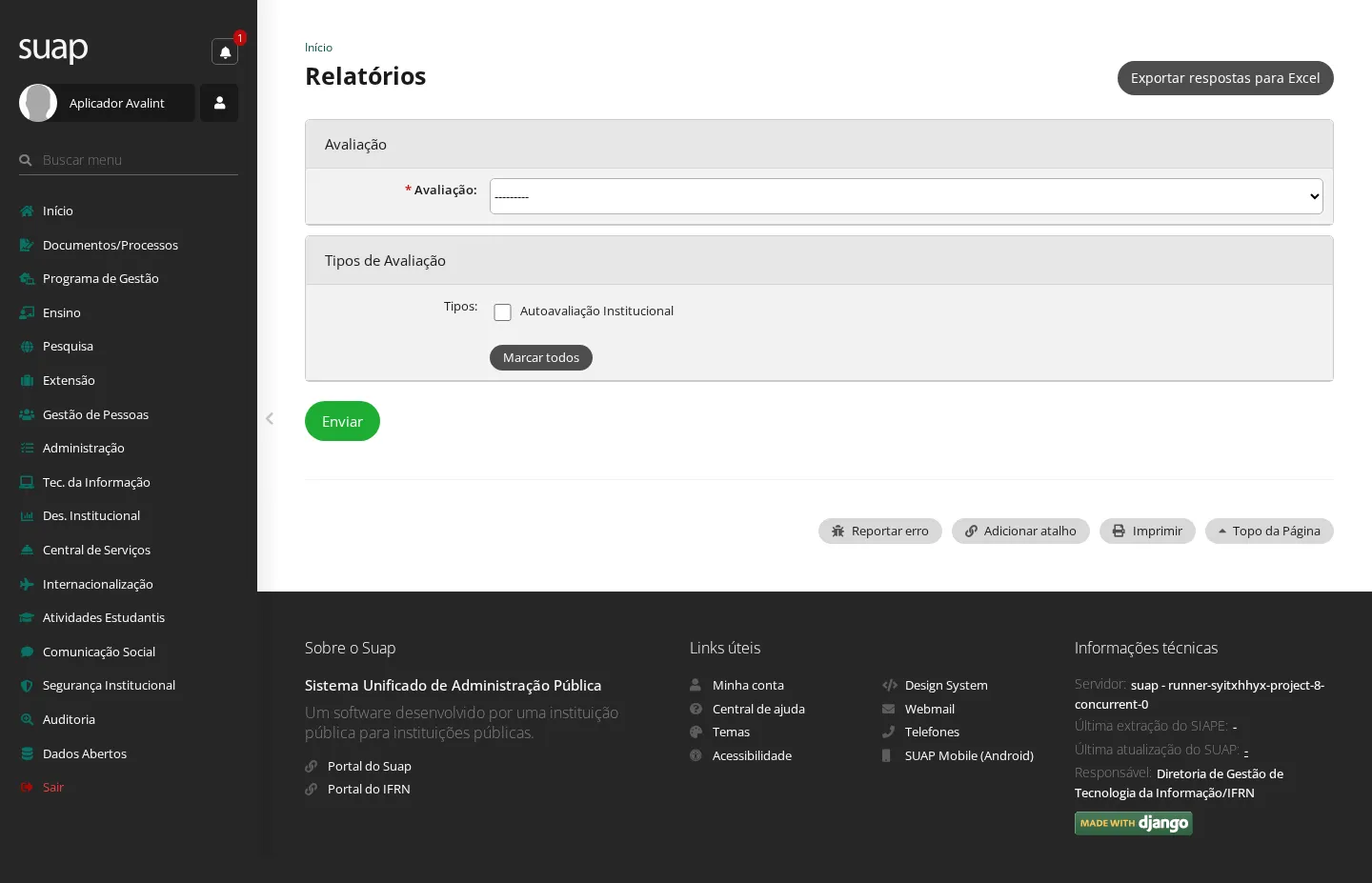Click the made with Django badge
Viewport: 1372px width, 883px height.
pos(1133,823)
